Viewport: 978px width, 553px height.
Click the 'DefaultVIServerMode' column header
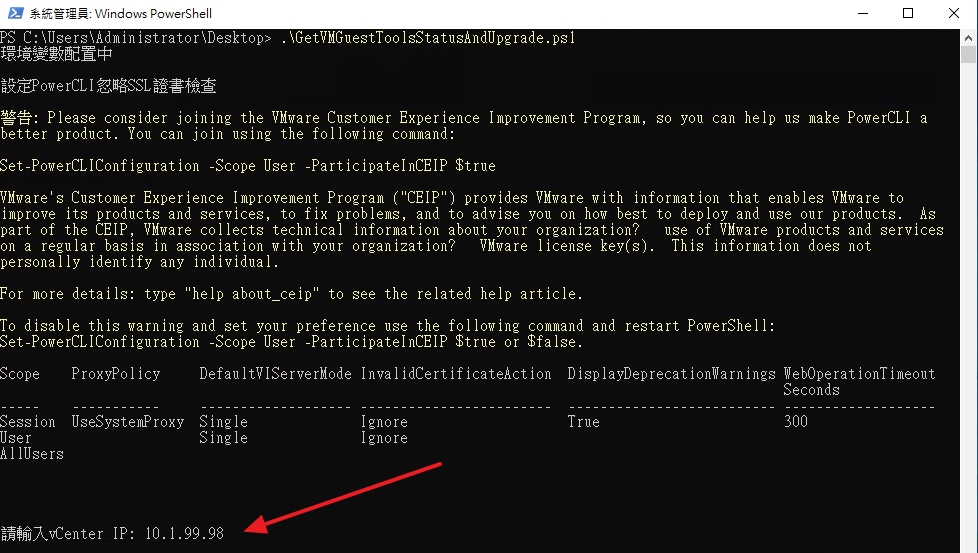[276, 374]
